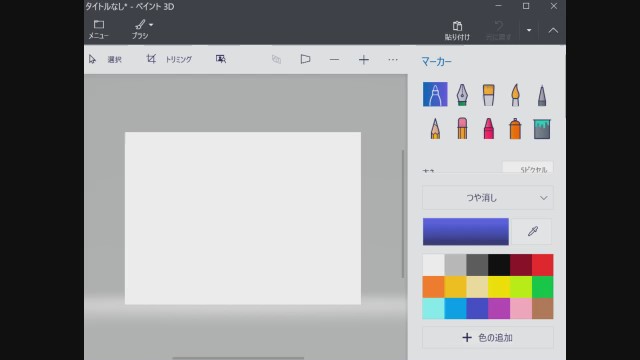Viewport: 640px width, 360px height.
Task: Zoom out with minus button
Action: pos(334,60)
